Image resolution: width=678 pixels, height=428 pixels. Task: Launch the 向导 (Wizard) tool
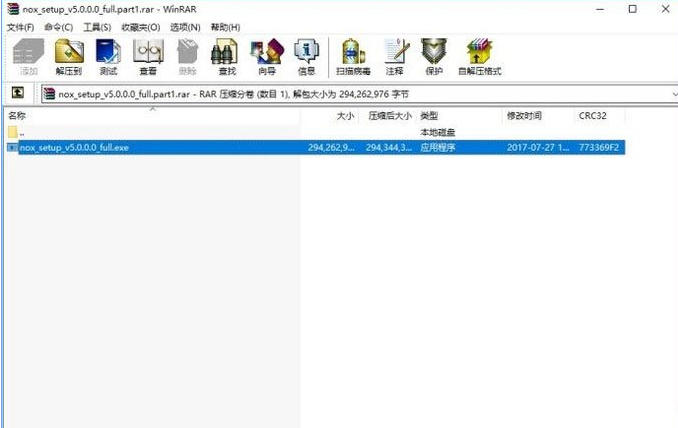[x=267, y=57]
